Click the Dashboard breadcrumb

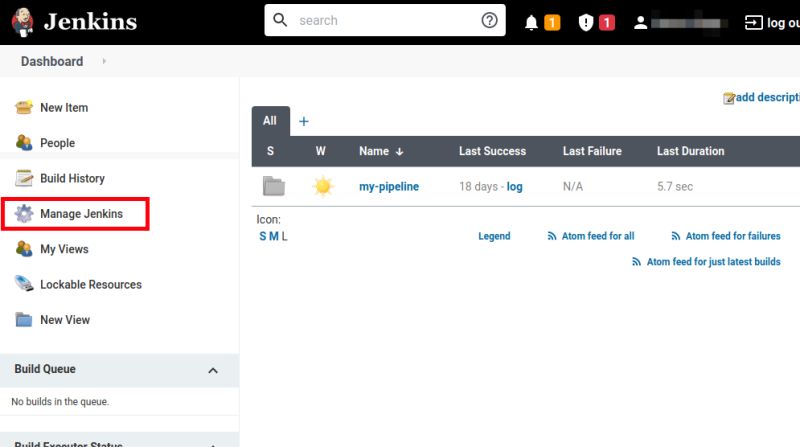[52, 61]
